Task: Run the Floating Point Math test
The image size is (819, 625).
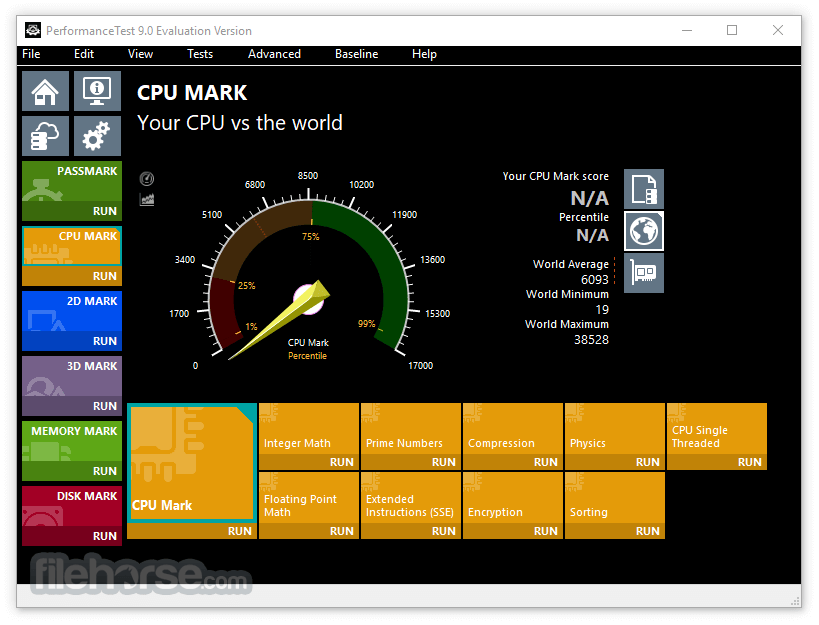Action: pyautogui.click(x=309, y=531)
